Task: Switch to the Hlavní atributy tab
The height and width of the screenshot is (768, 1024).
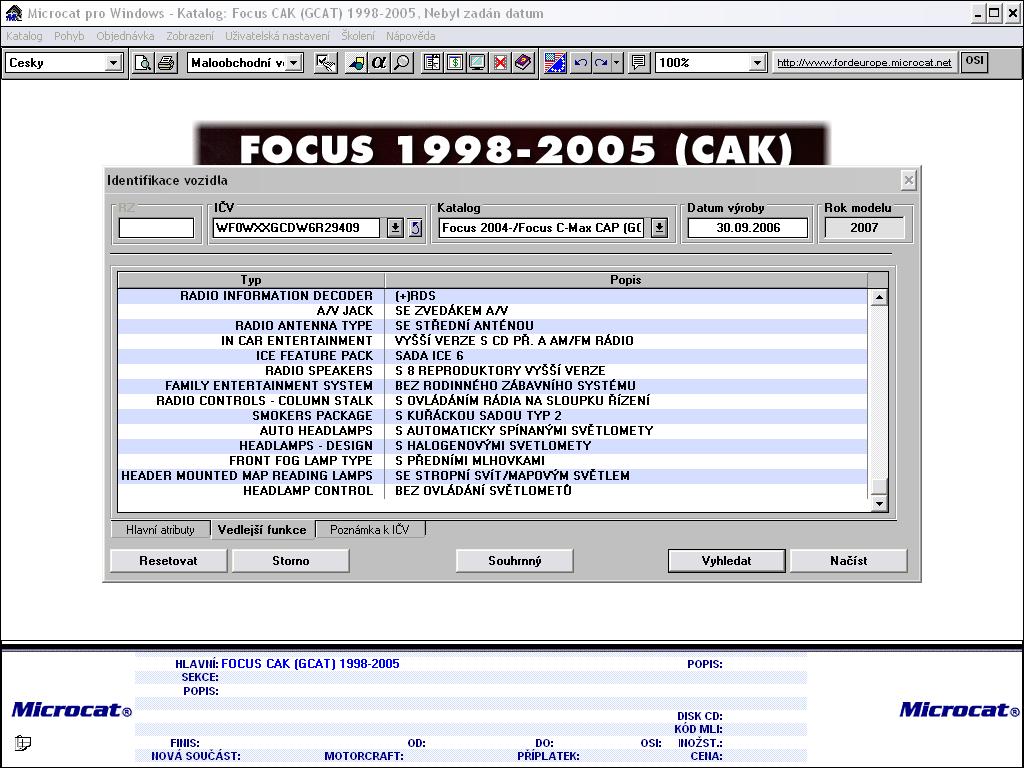Action: coord(160,530)
